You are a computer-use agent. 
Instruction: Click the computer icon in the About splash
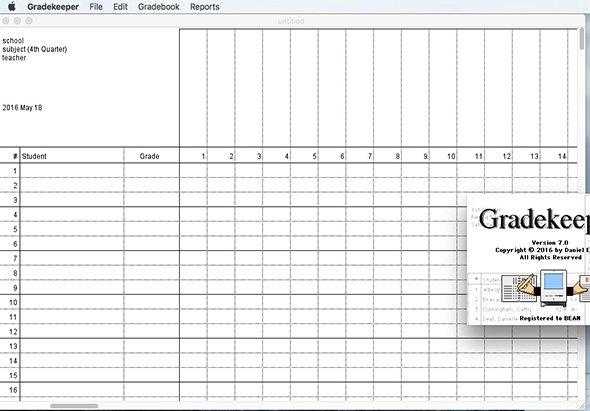click(553, 288)
